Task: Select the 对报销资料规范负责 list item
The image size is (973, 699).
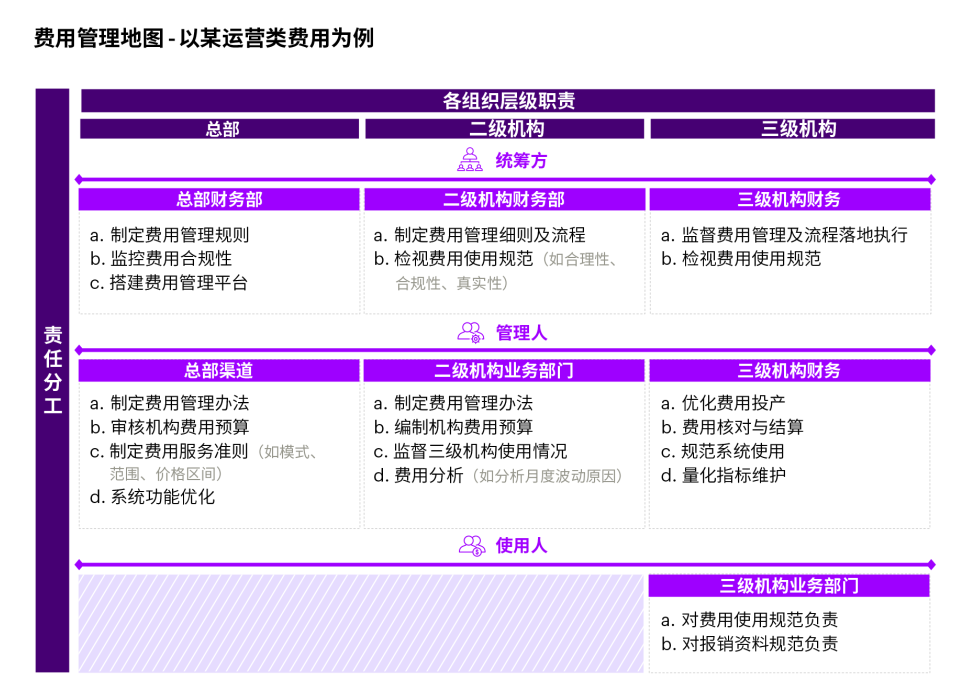Action: point(749,644)
